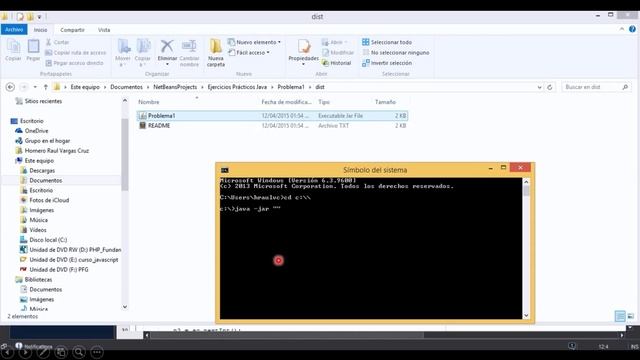Open the Fácil acceso dropdown

tap(249, 53)
